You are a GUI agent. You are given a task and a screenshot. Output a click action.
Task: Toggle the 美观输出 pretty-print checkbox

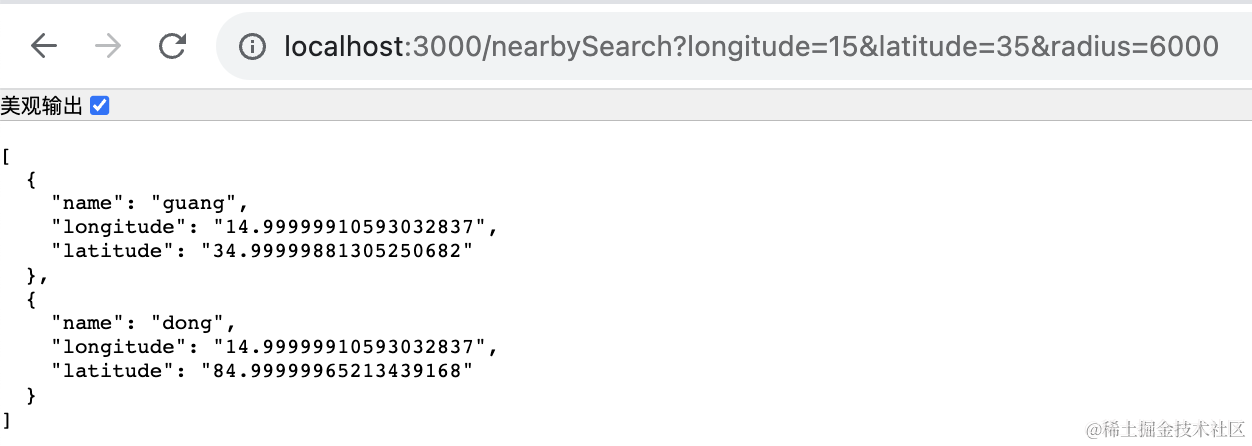100,105
